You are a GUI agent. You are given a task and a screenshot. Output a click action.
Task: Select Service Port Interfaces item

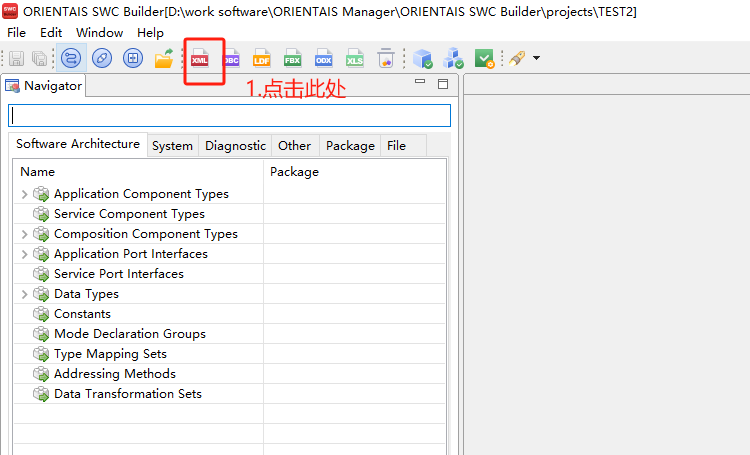tap(118, 274)
